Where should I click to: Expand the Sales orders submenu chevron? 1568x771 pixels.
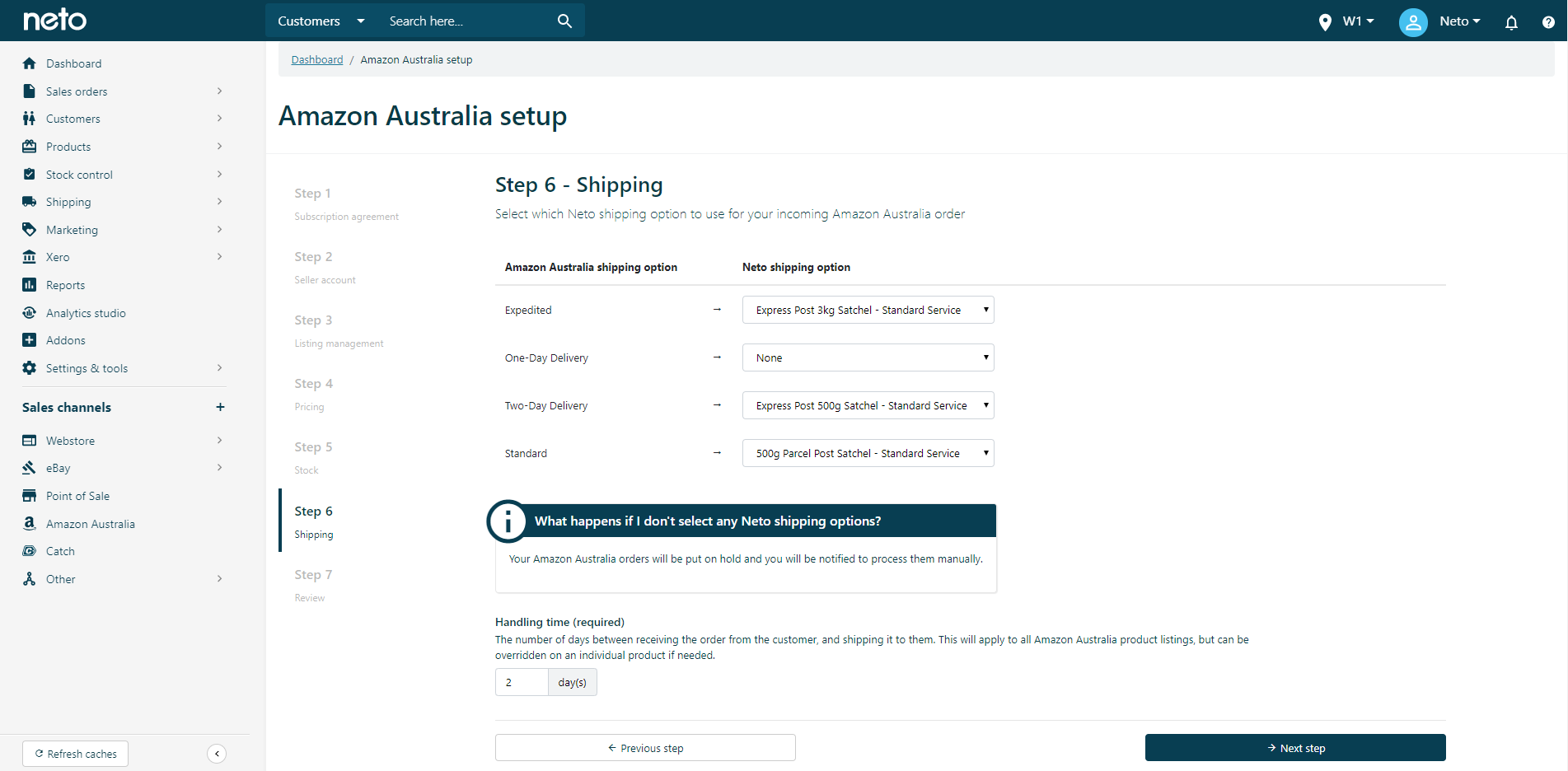pos(219,91)
